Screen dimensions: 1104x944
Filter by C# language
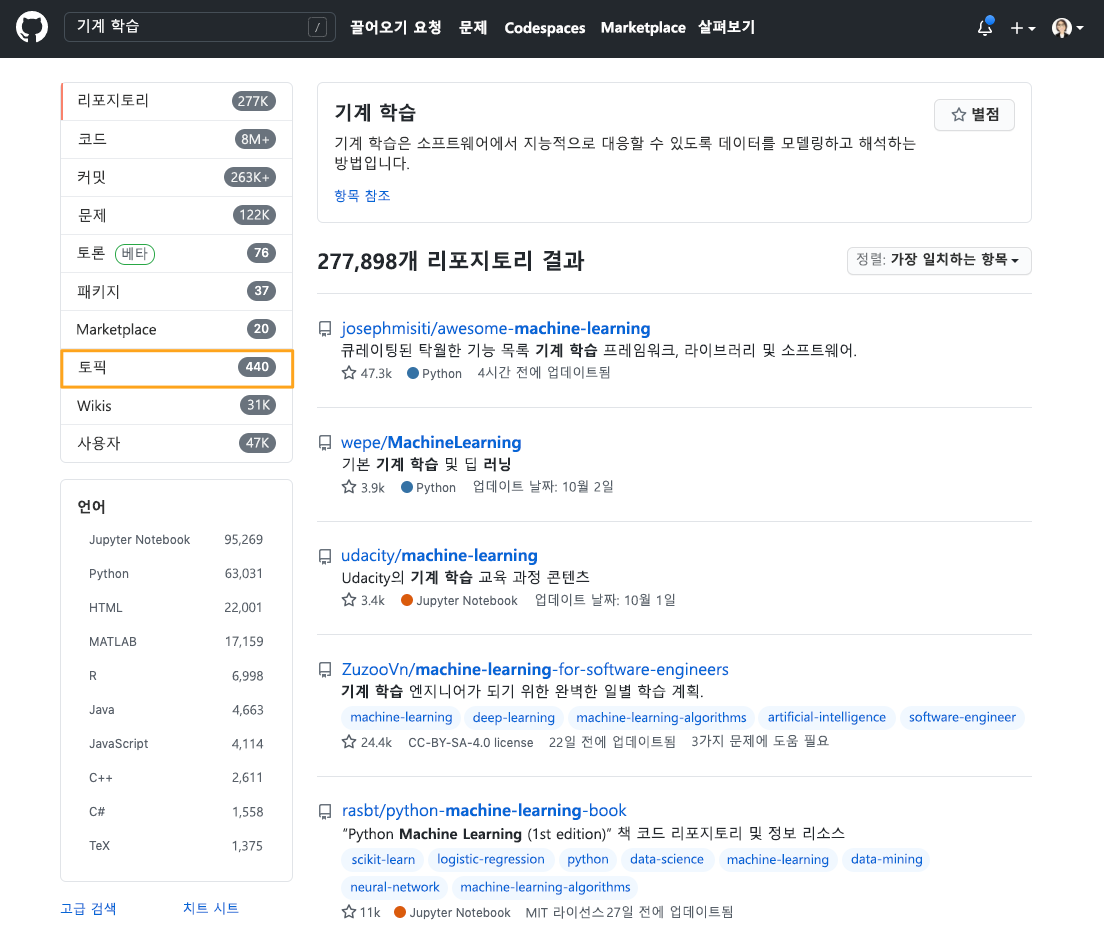(x=176, y=812)
